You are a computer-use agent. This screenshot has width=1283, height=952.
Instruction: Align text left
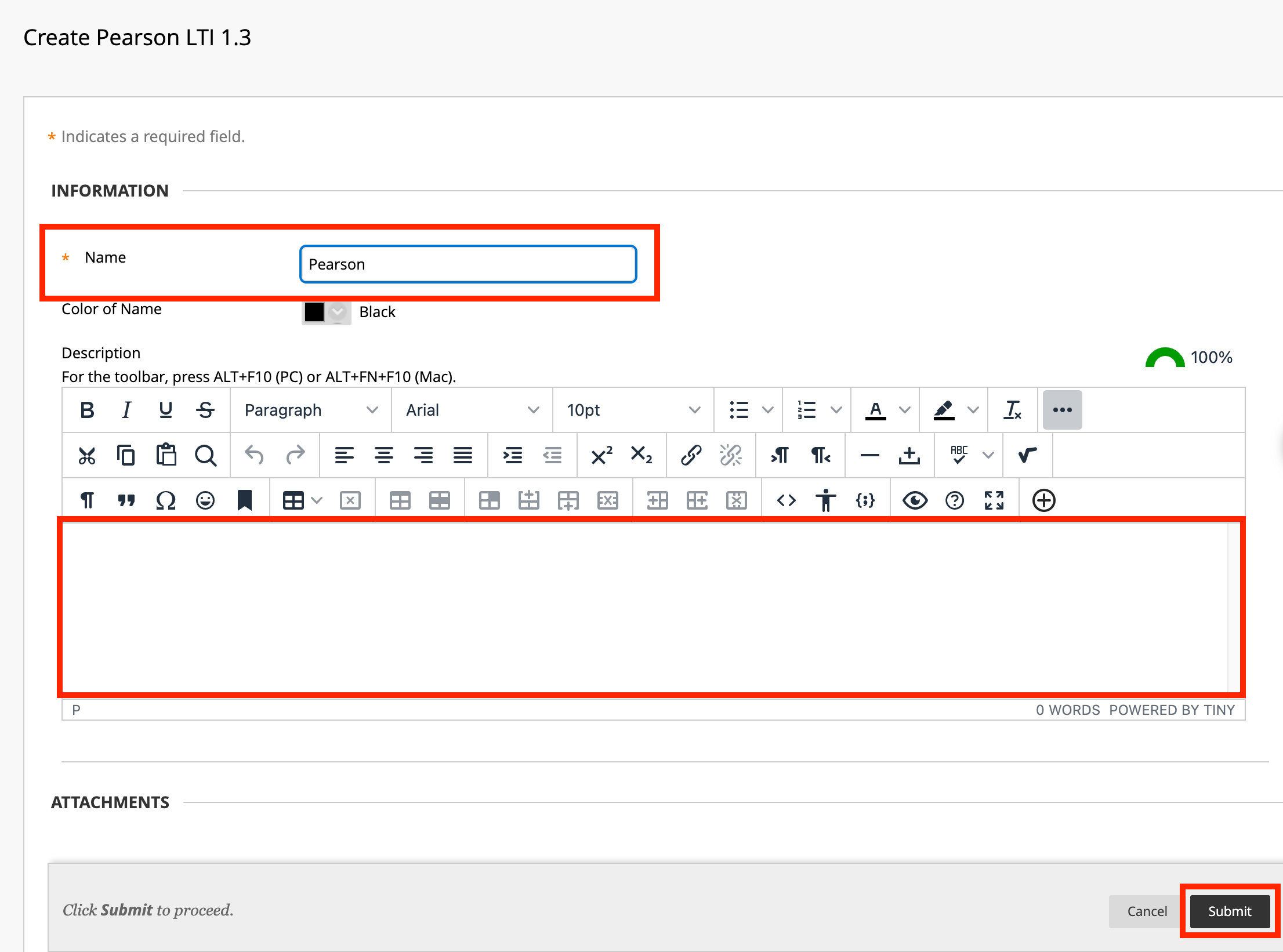click(x=345, y=455)
